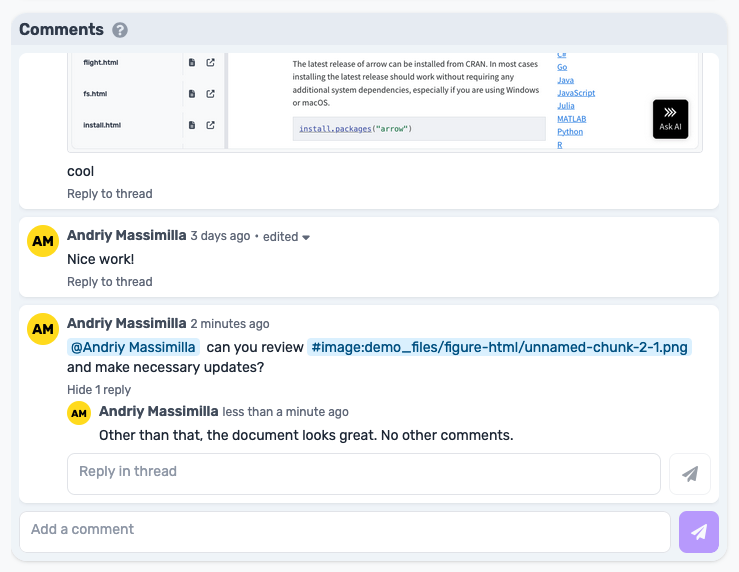Select fs.html file row
Viewport: 739px width, 572px height.
pyautogui.click(x=95, y=94)
